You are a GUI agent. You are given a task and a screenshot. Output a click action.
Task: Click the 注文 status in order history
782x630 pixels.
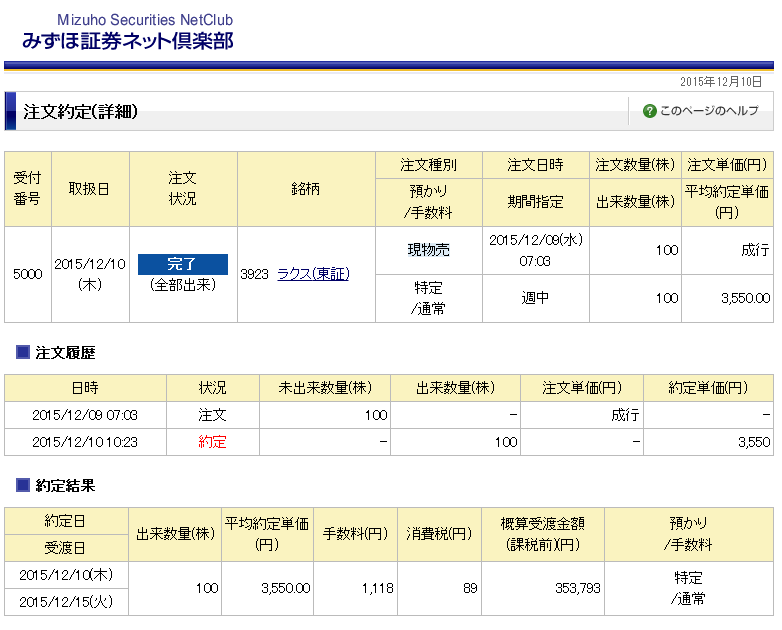[212, 415]
